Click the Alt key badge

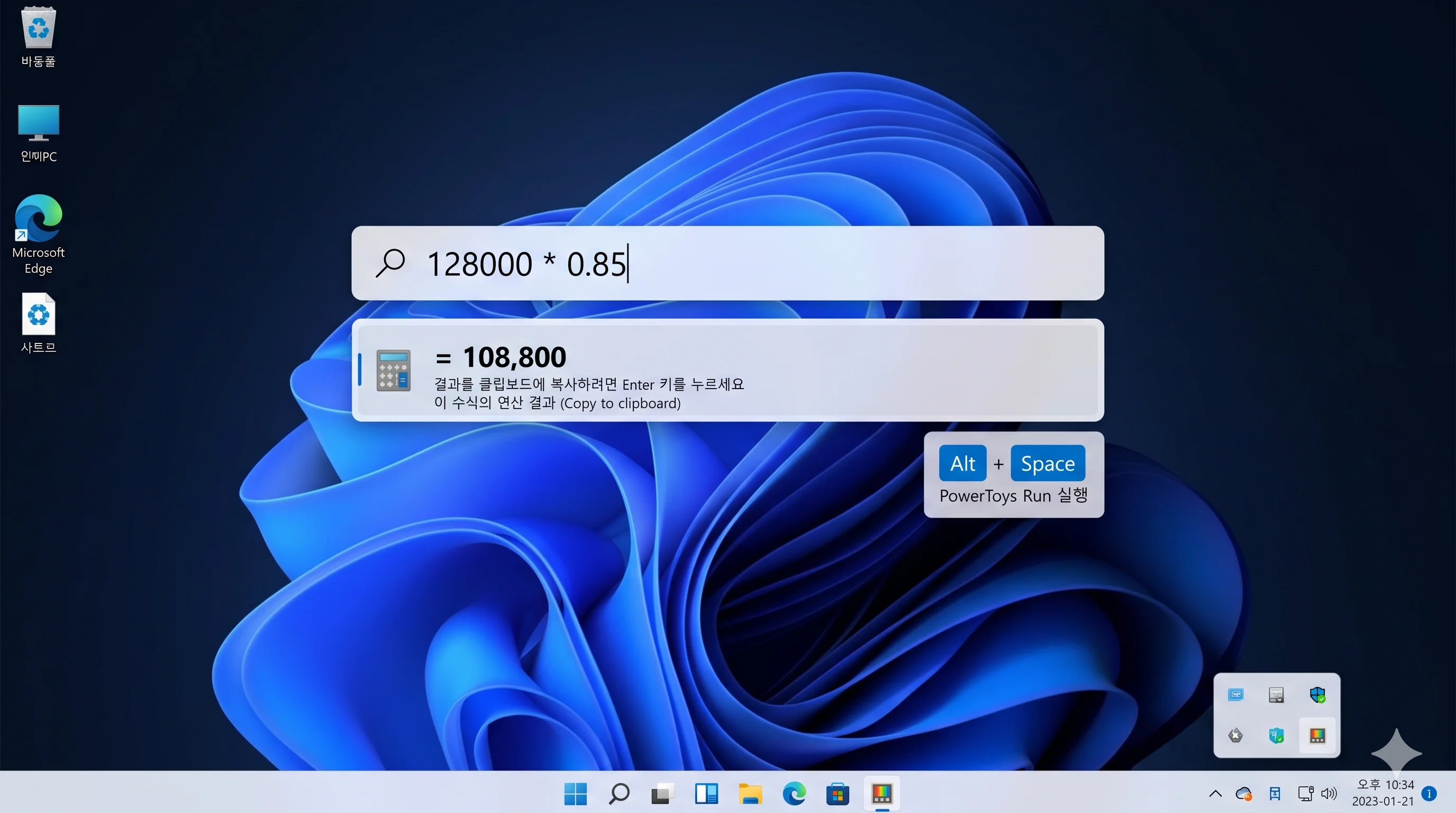pyautogui.click(x=962, y=463)
